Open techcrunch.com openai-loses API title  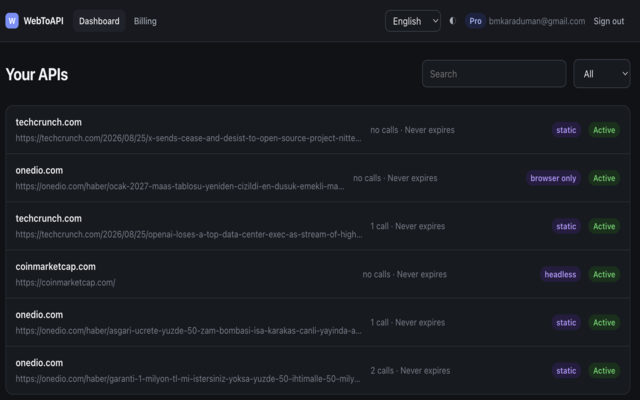pyautogui.click(x=49, y=218)
